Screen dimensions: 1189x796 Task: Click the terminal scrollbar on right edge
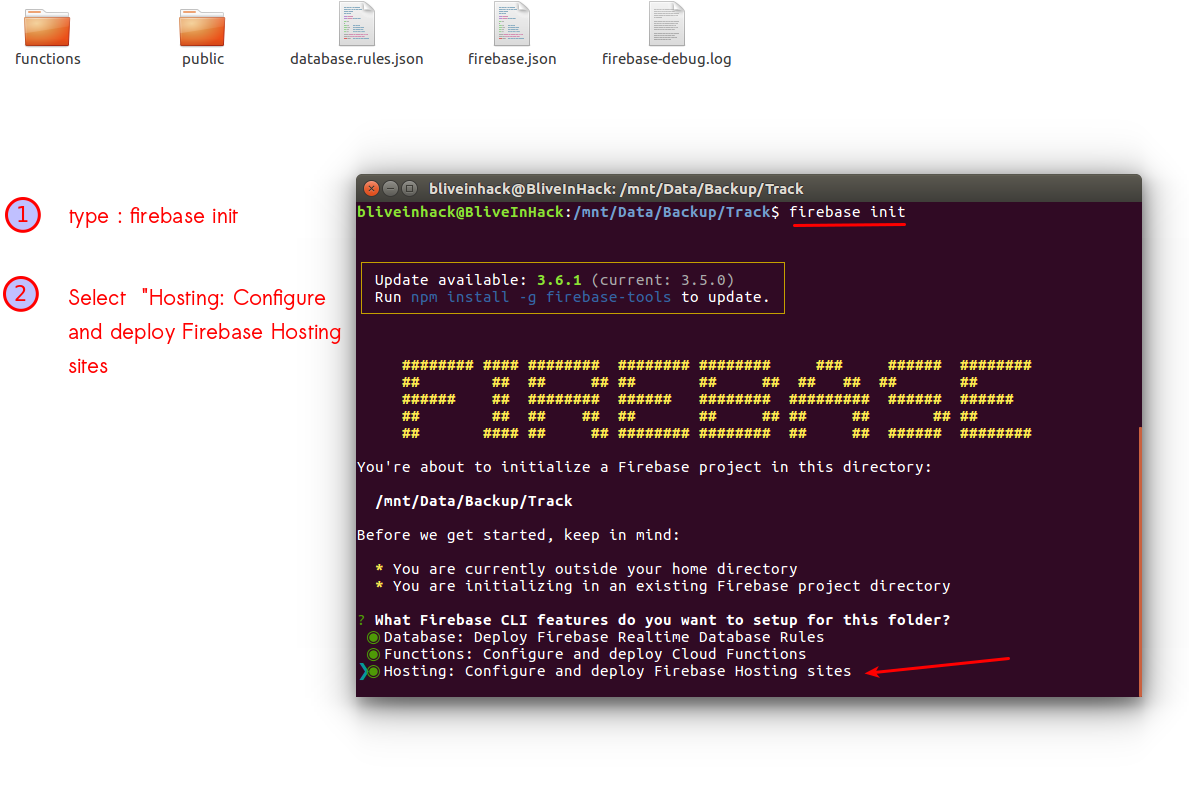1140,561
